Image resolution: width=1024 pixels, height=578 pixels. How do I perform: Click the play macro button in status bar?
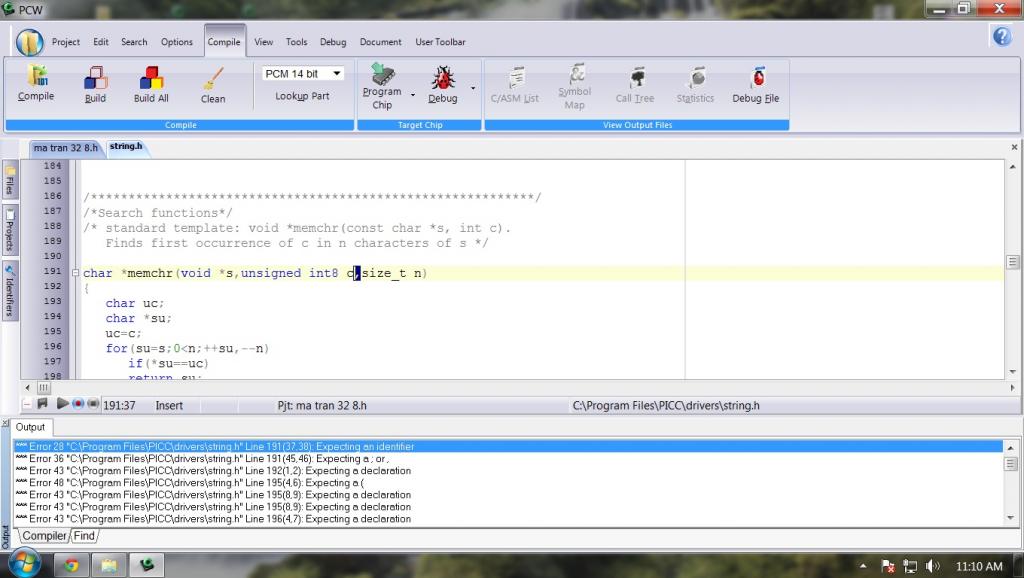[x=62, y=404]
